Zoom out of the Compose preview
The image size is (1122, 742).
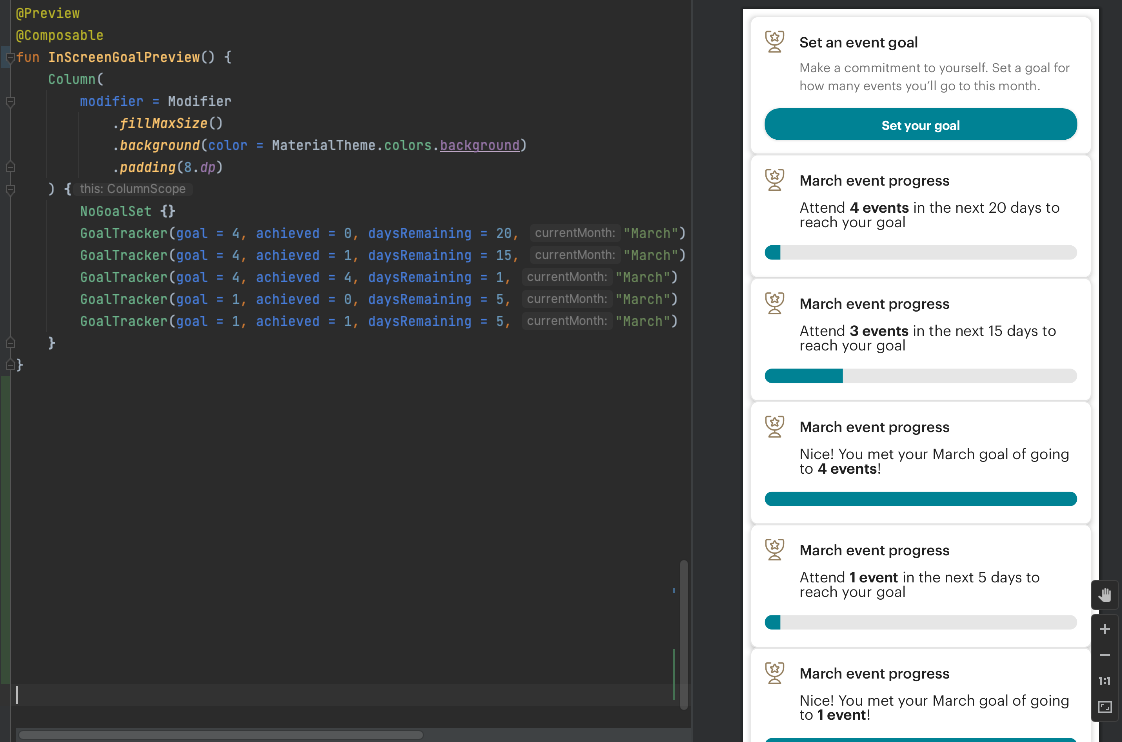click(1104, 655)
